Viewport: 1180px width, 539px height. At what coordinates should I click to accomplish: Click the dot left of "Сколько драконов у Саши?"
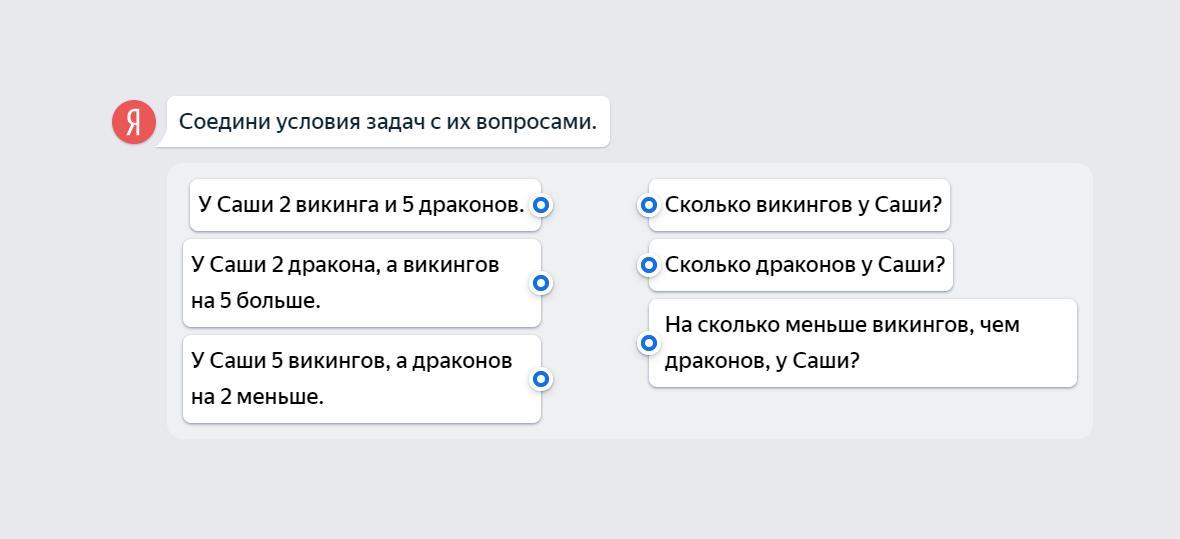pyautogui.click(x=649, y=265)
